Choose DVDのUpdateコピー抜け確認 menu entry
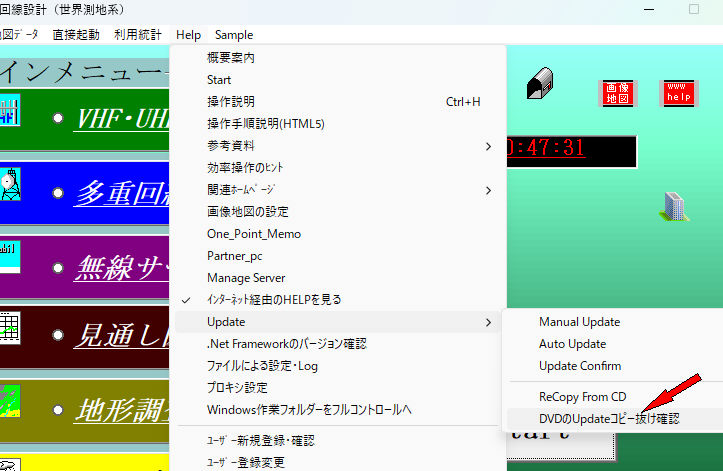This screenshot has width=723, height=471. [608, 419]
